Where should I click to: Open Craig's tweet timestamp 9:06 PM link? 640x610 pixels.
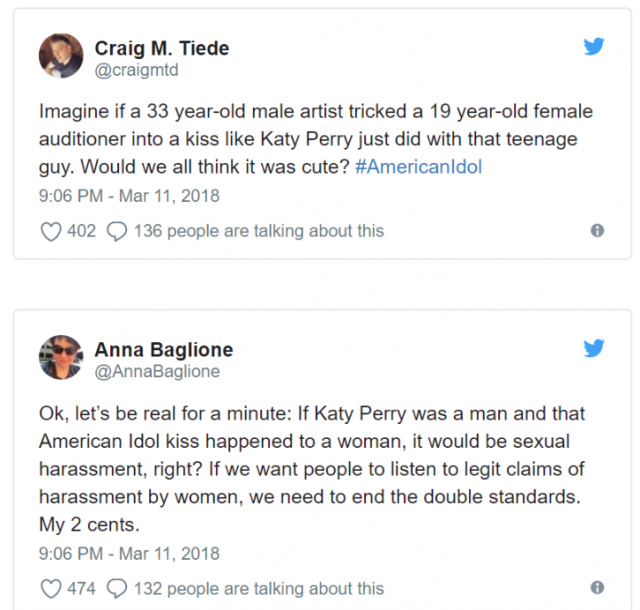pyautogui.click(x=72, y=196)
